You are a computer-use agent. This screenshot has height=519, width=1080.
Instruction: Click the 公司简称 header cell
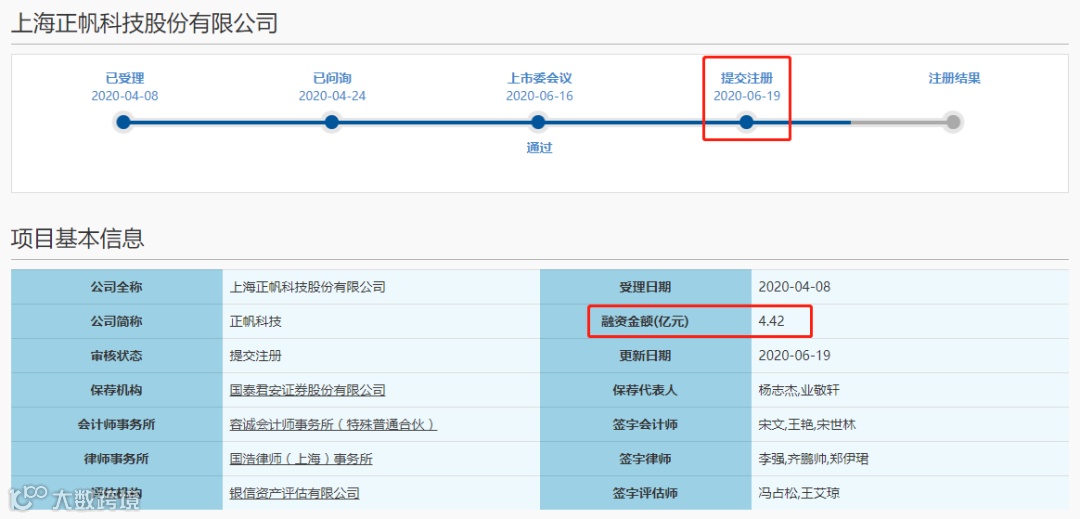tap(116, 321)
